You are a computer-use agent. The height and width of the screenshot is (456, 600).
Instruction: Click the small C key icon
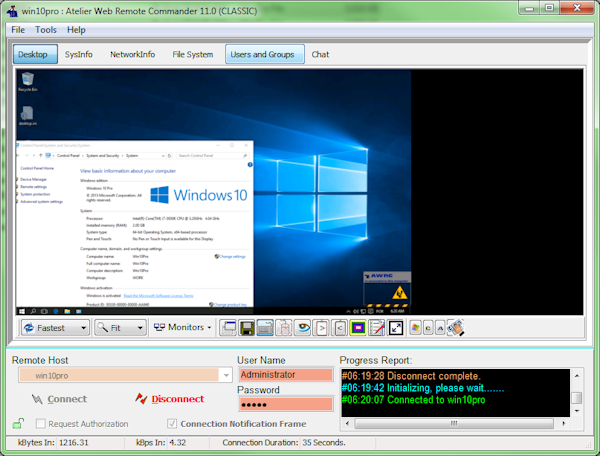[x=428, y=328]
